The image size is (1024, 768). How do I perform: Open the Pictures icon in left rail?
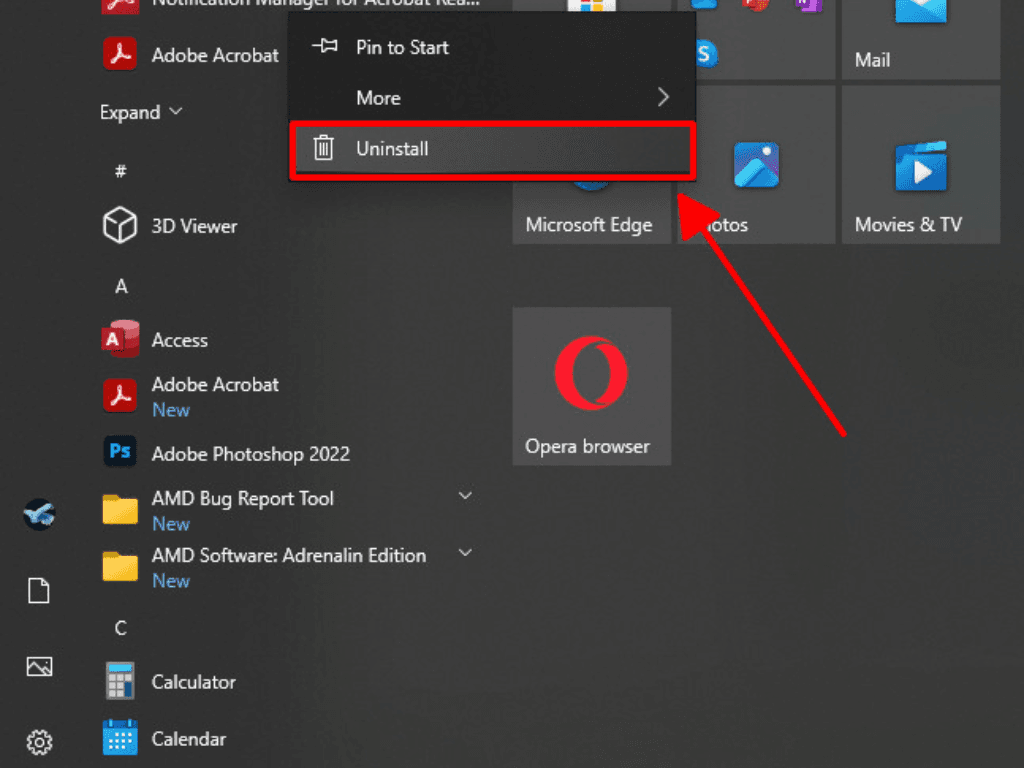(39, 667)
